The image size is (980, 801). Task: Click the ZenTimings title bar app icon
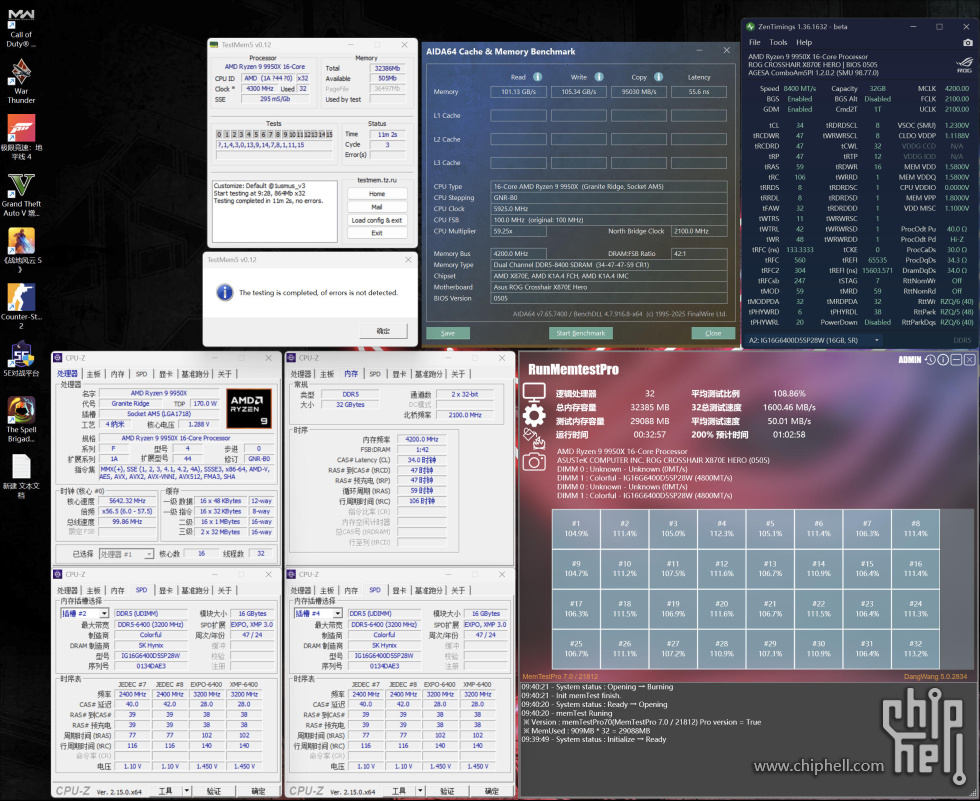[751, 27]
